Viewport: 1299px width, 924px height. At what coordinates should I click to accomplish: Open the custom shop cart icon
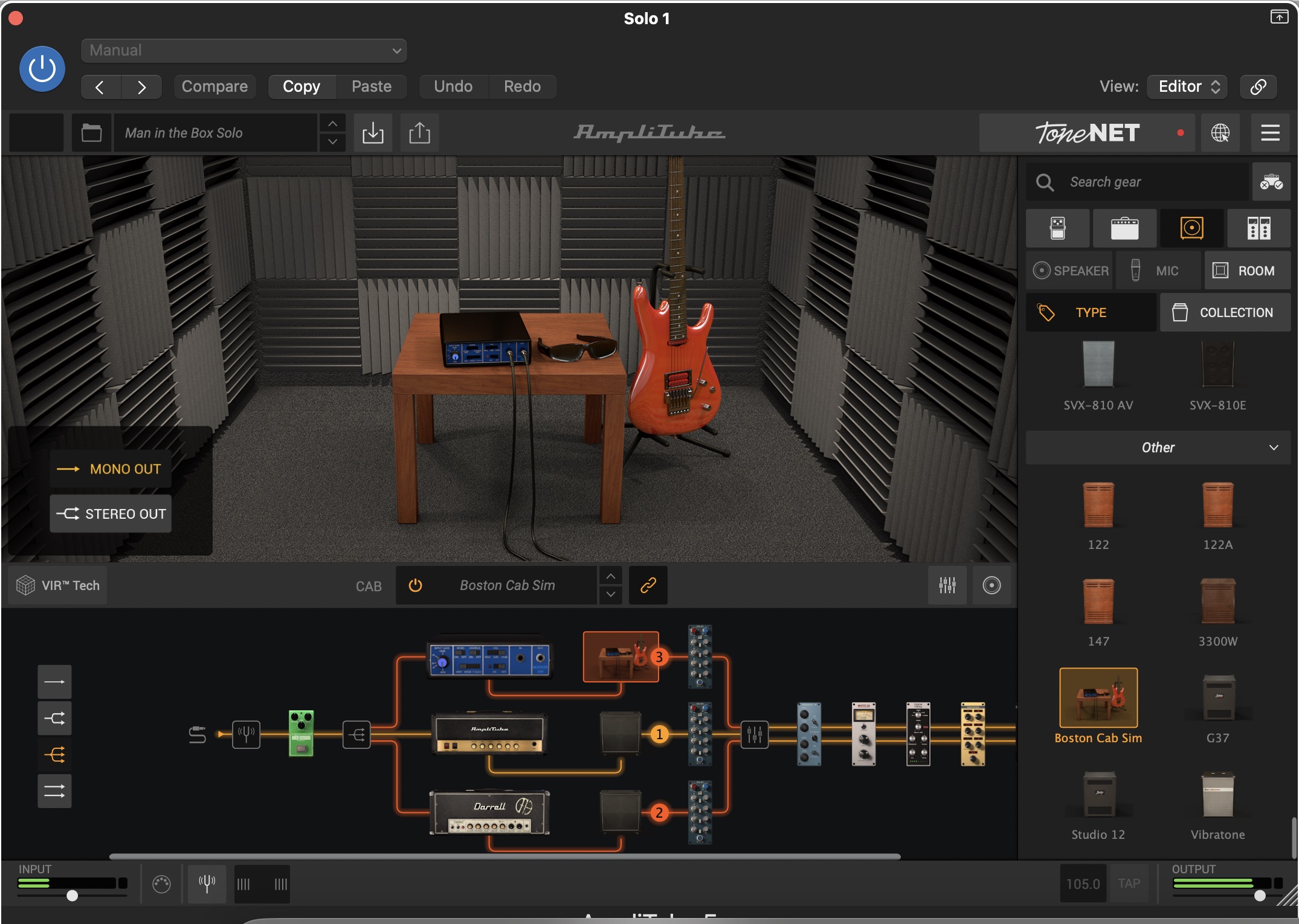[1271, 182]
